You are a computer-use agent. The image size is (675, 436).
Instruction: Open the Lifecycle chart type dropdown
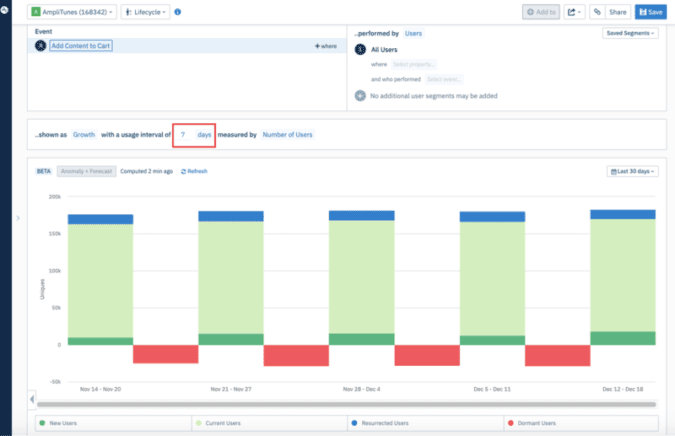(145, 12)
